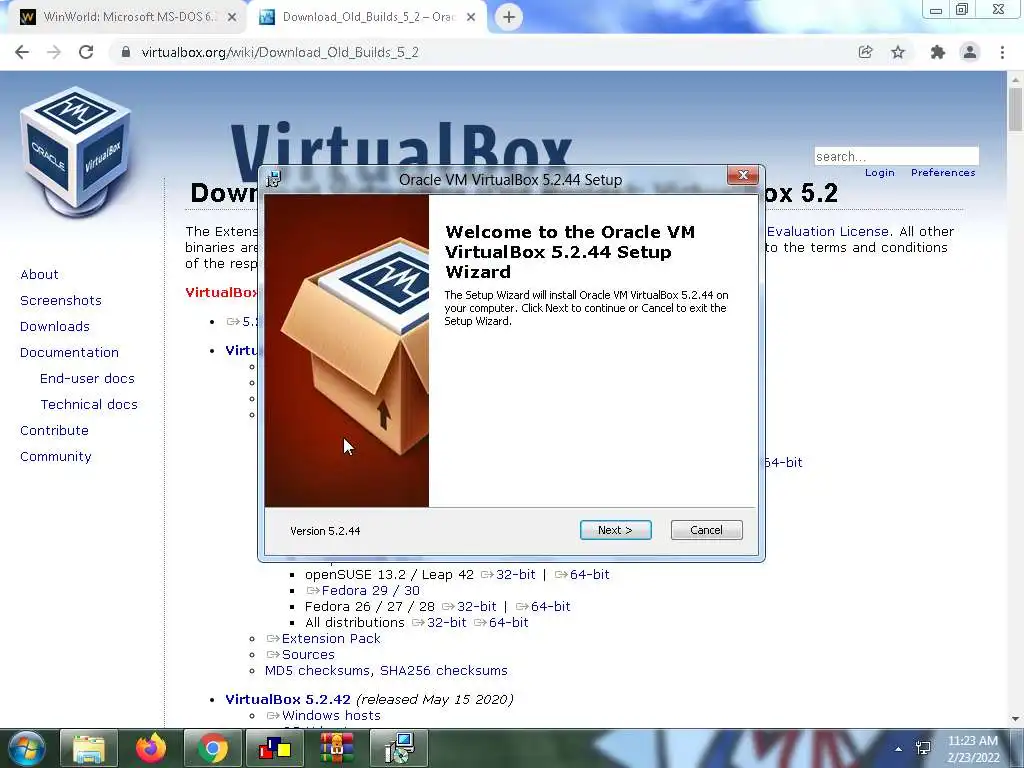Open the Login link
Image resolution: width=1024 pixels, height=768 pixels.
879,172
